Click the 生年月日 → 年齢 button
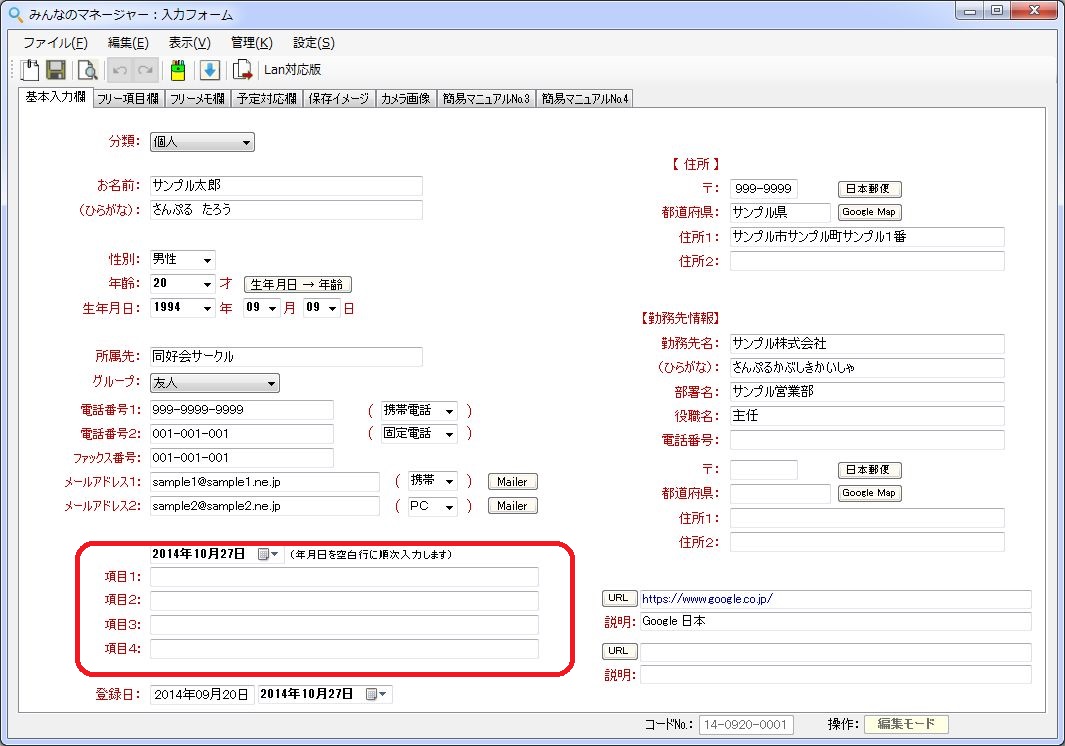The height and width of the screenshot is (746, 1065). pos(298,284)
